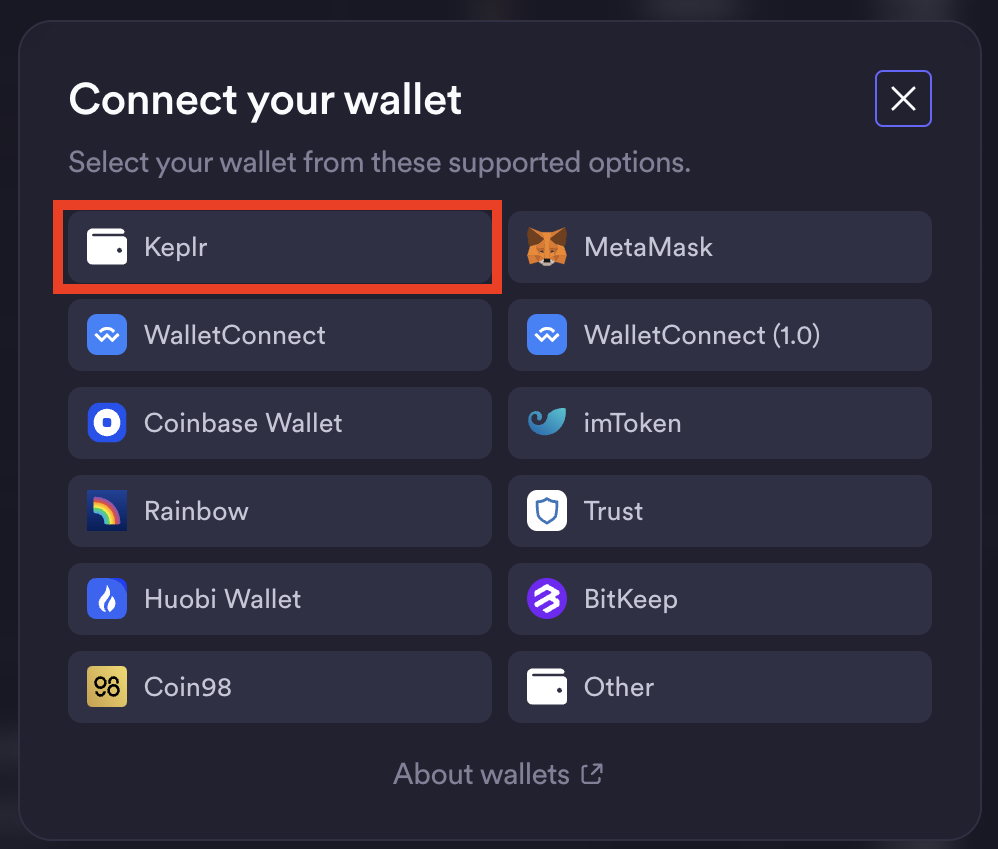Click the gold Coin98 icon
The width and height of the screenshot is (998, 849).
point(107,687)
